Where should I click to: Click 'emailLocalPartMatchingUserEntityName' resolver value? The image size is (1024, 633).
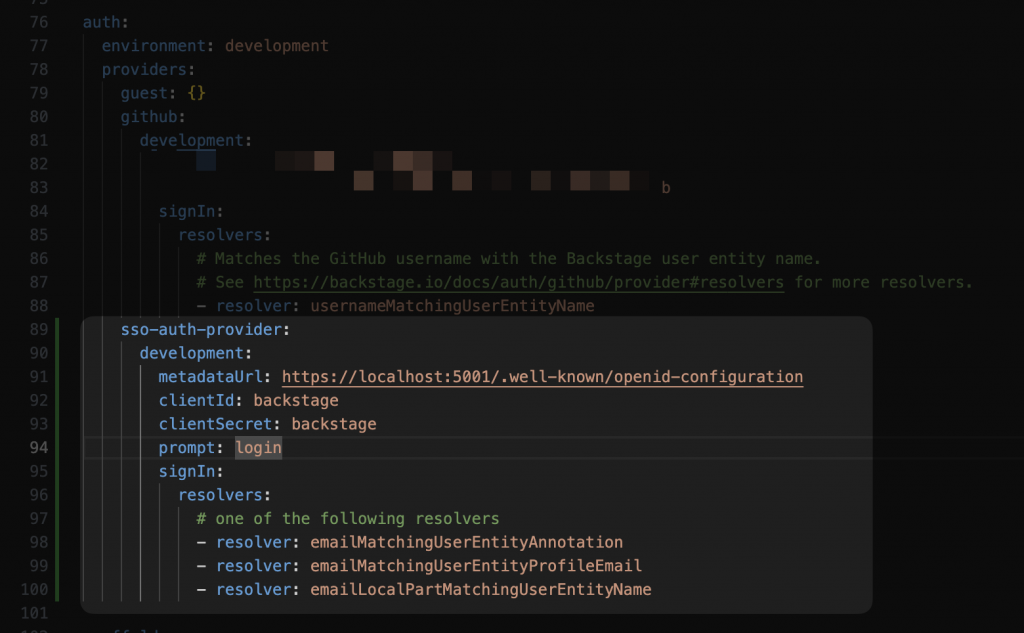click(x=481, y=589)
